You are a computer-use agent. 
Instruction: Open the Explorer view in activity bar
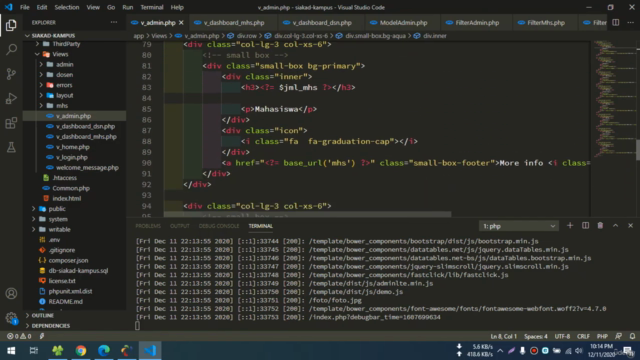pos(11,25)
